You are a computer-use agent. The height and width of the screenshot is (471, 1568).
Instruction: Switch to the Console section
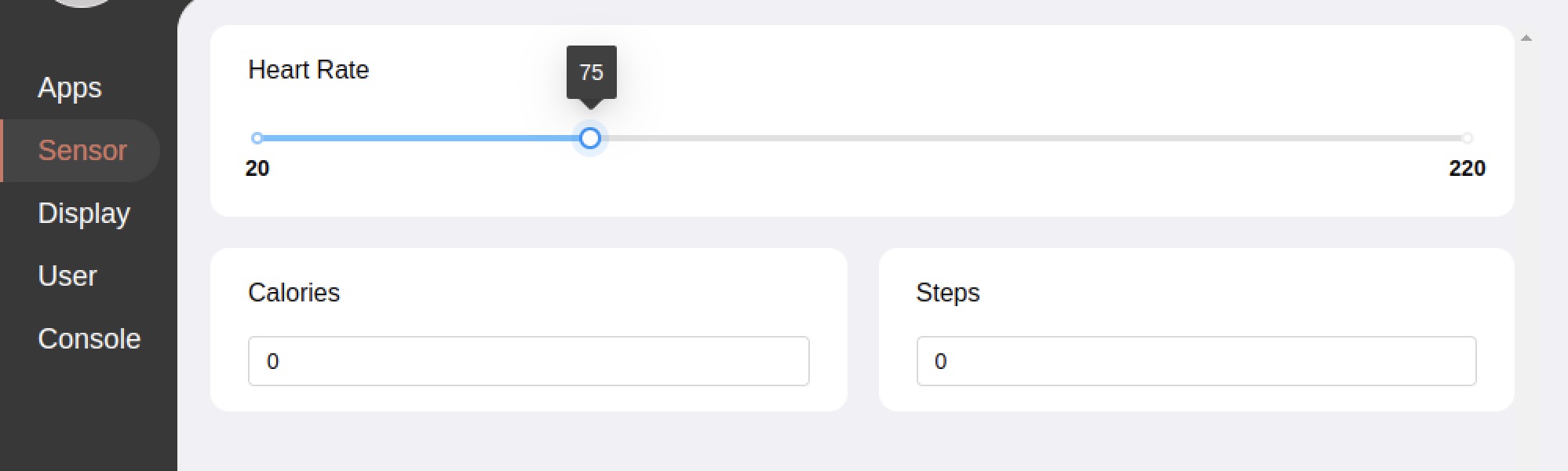(x=89, y=339)
